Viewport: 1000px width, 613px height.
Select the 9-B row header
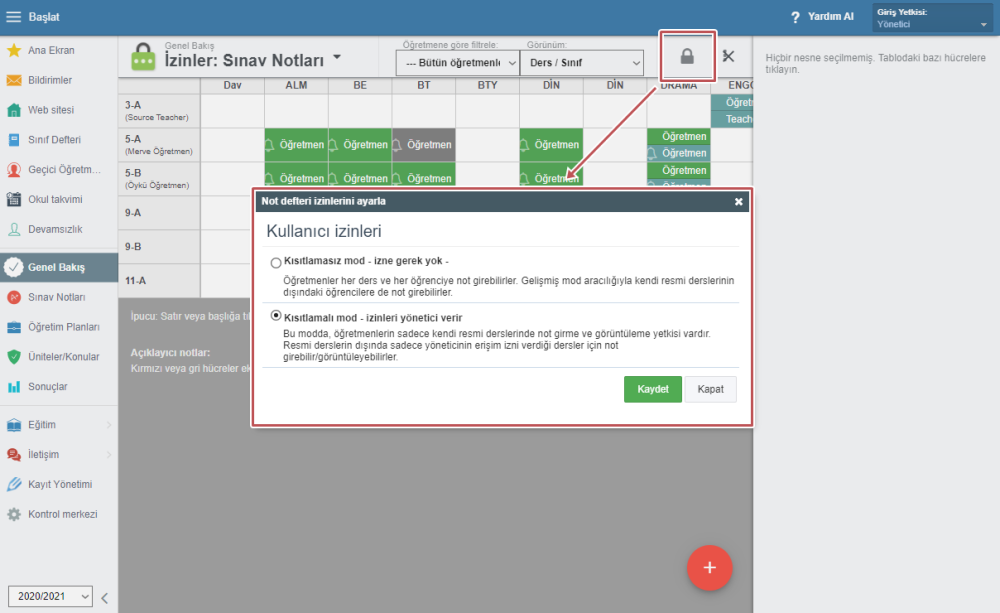click(159, 246)
